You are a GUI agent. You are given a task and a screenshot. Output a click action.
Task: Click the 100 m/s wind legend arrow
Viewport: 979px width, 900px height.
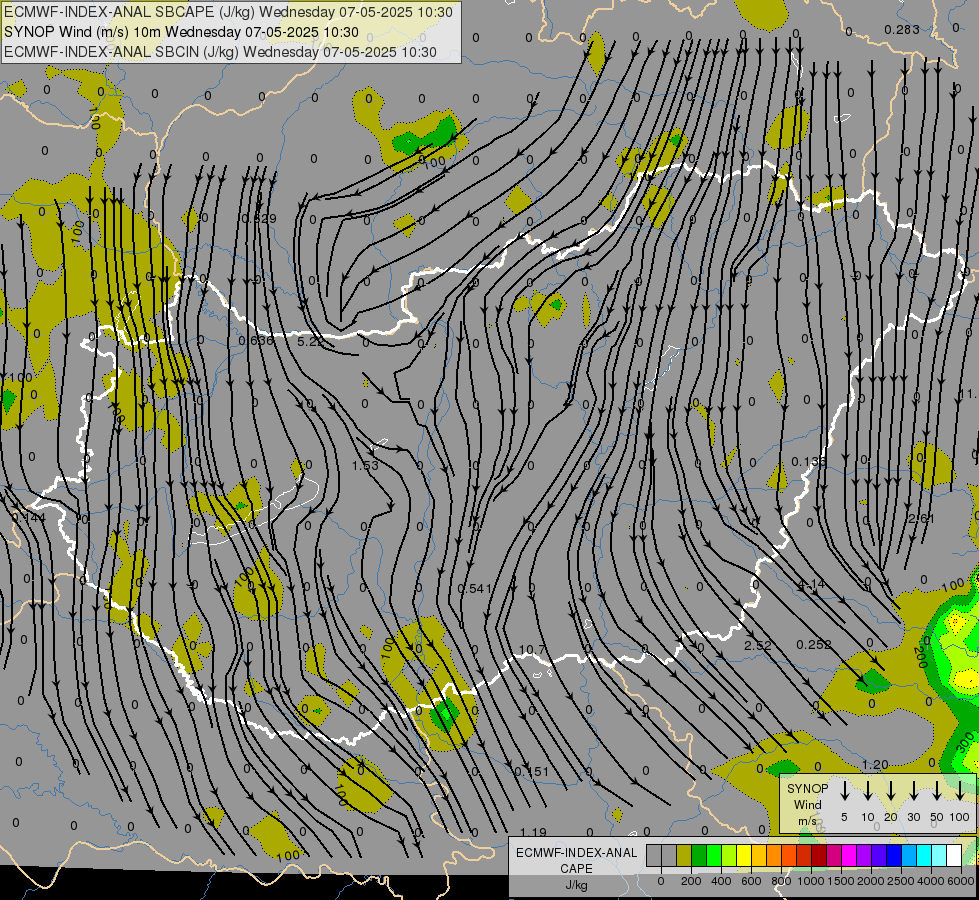pyautogui.click(x=960, y=790)
